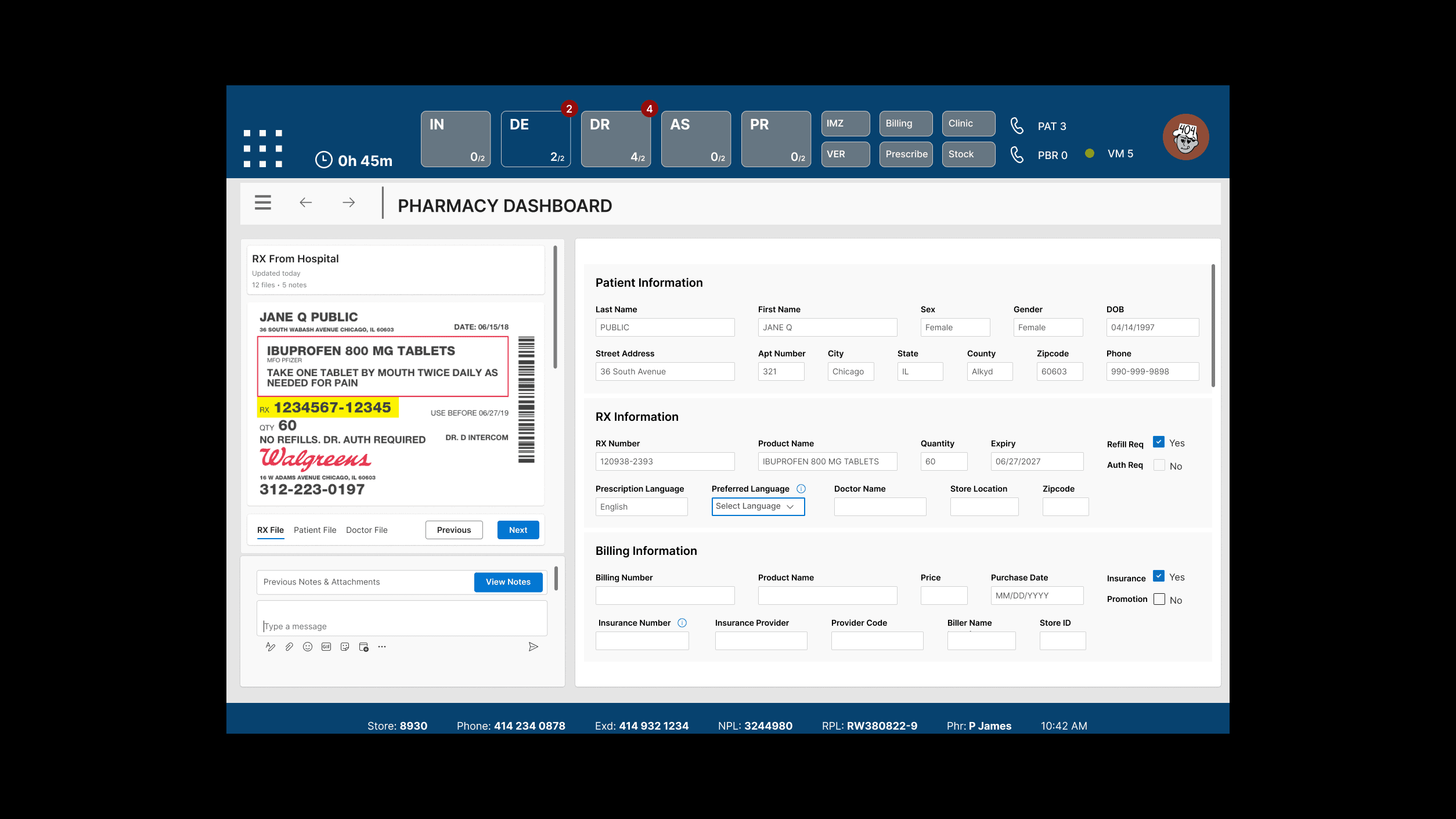This screenshot has width=1456, height=819.
Task: Click the back arrow navigation icon
Action: point(306,203)
